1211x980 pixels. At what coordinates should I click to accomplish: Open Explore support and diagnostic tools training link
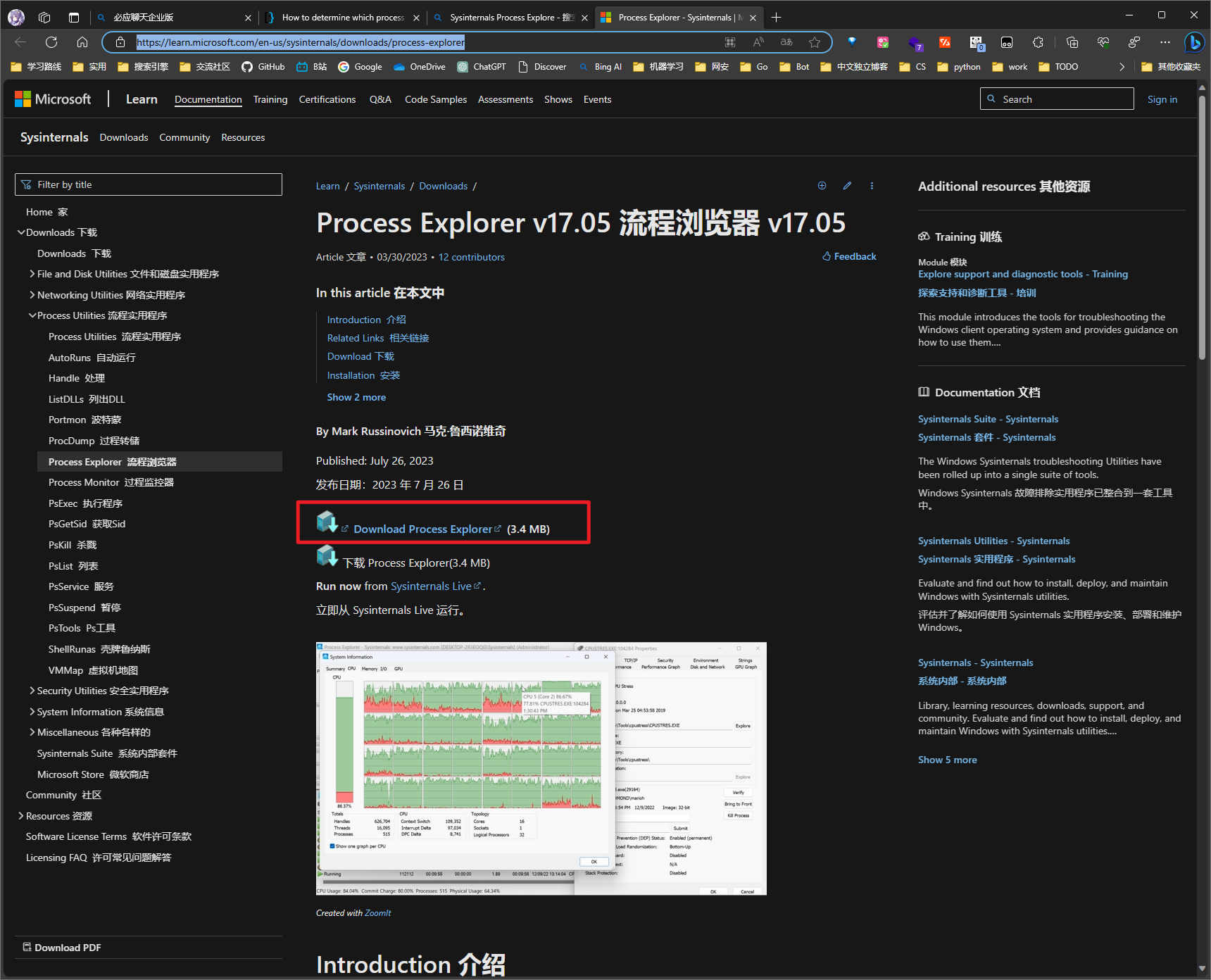[1023, 274]
